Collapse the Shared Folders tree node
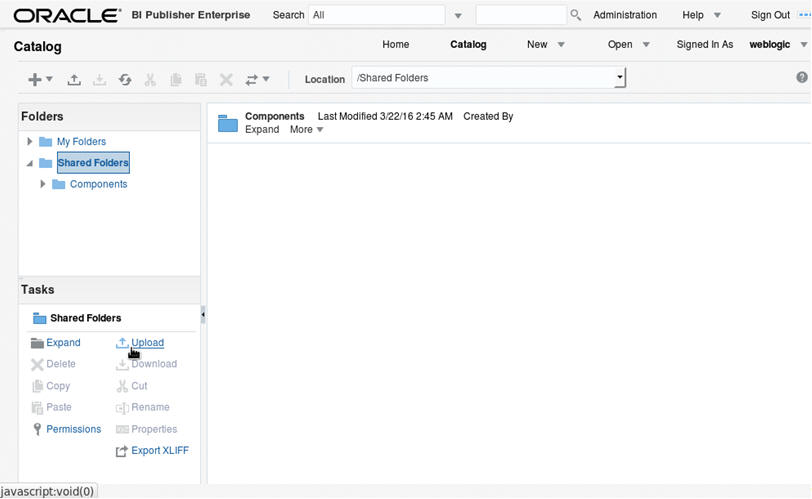 pyautogui.click(x=30, y=164)
